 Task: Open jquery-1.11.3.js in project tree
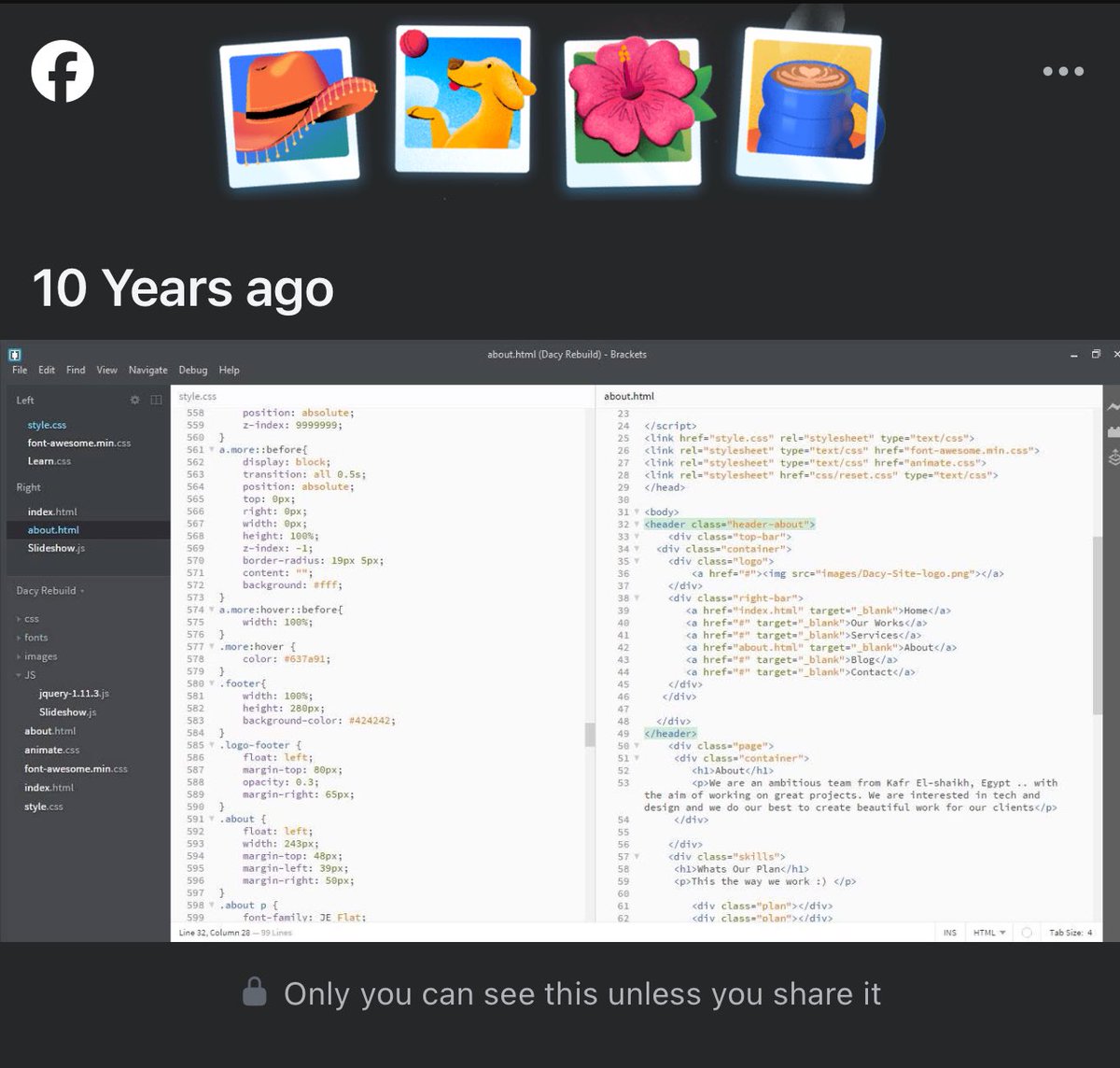click(74, 694)
